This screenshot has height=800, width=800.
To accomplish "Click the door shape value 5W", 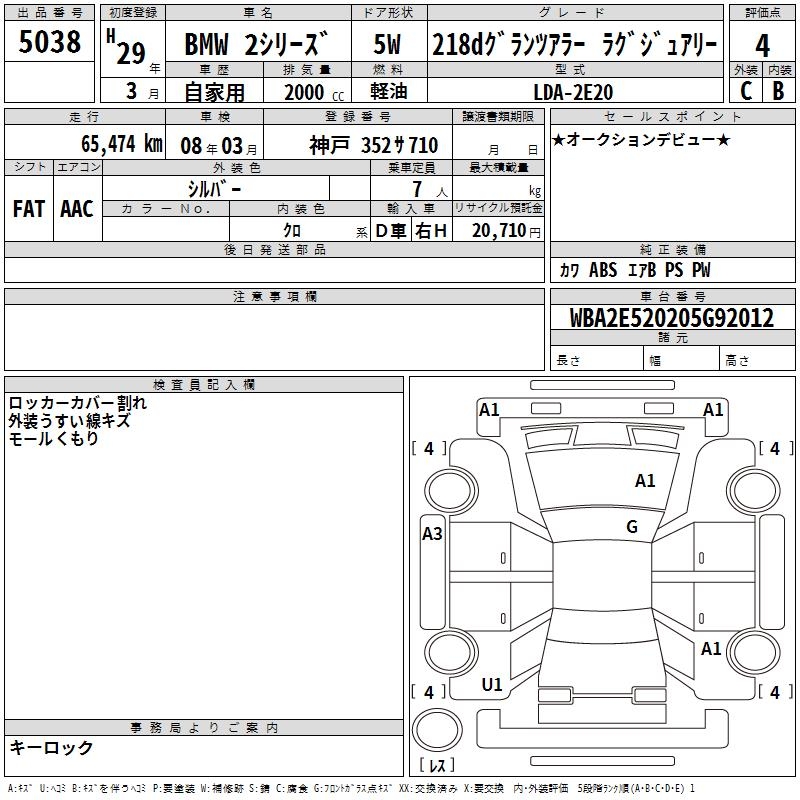I will [x=388, y=44].
